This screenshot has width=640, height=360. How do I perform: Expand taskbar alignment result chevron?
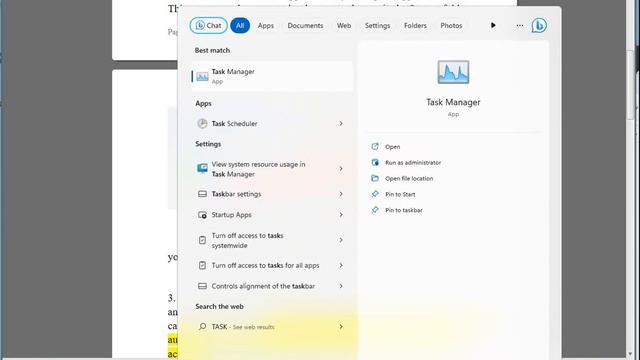pos(341,286)
